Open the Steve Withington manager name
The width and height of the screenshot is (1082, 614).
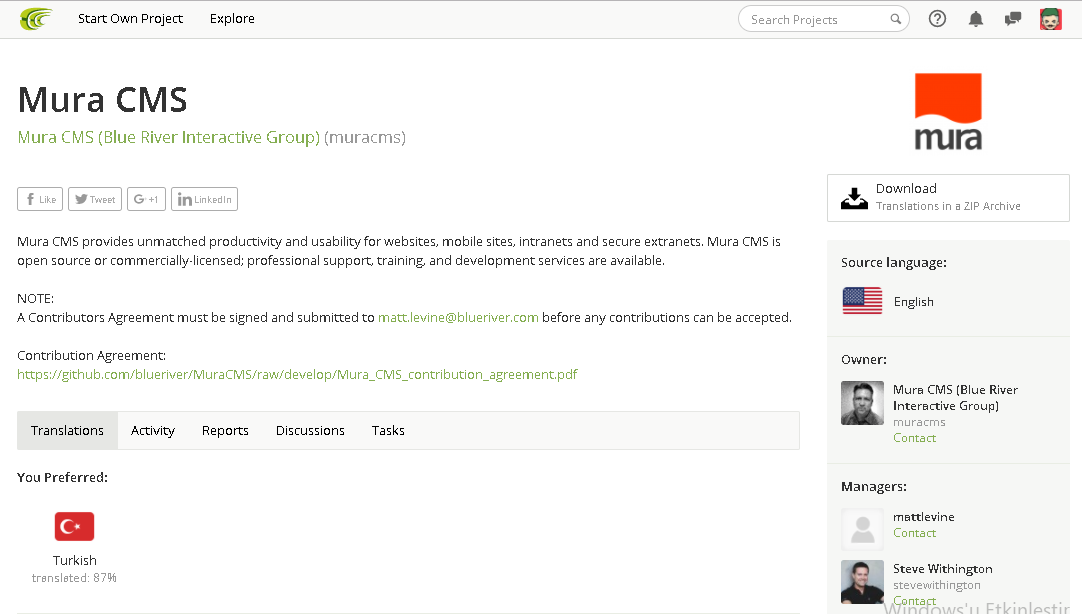click(943, 568)
